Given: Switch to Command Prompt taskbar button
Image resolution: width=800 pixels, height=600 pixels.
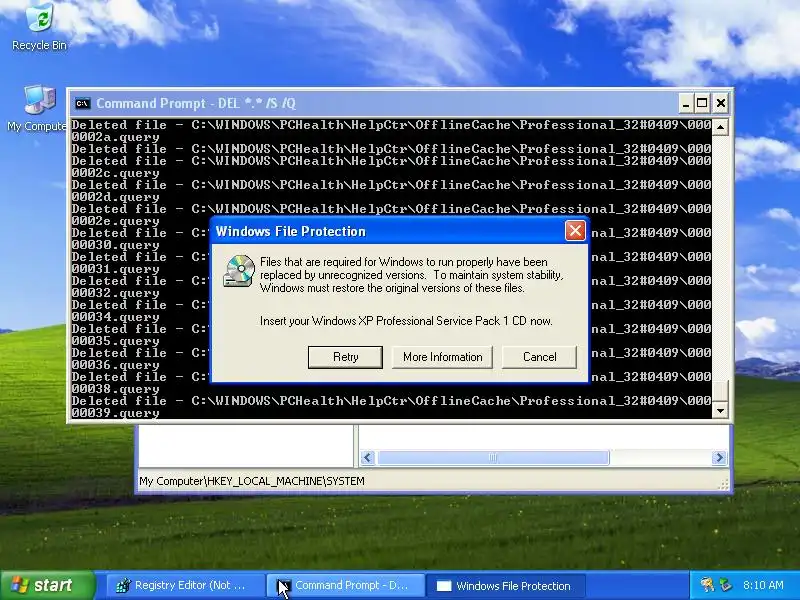Looking at the screenshot, I should coord(345,586).
